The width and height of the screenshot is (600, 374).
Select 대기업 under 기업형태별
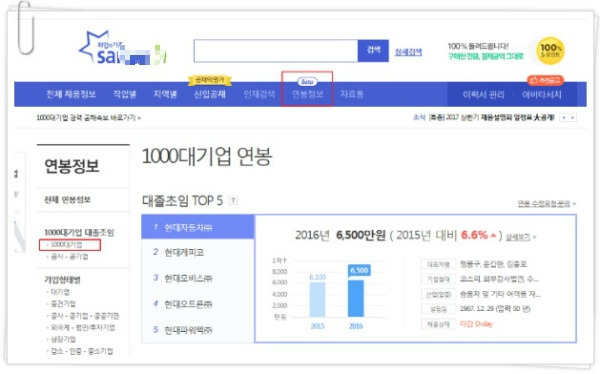(x=60, y=292)
